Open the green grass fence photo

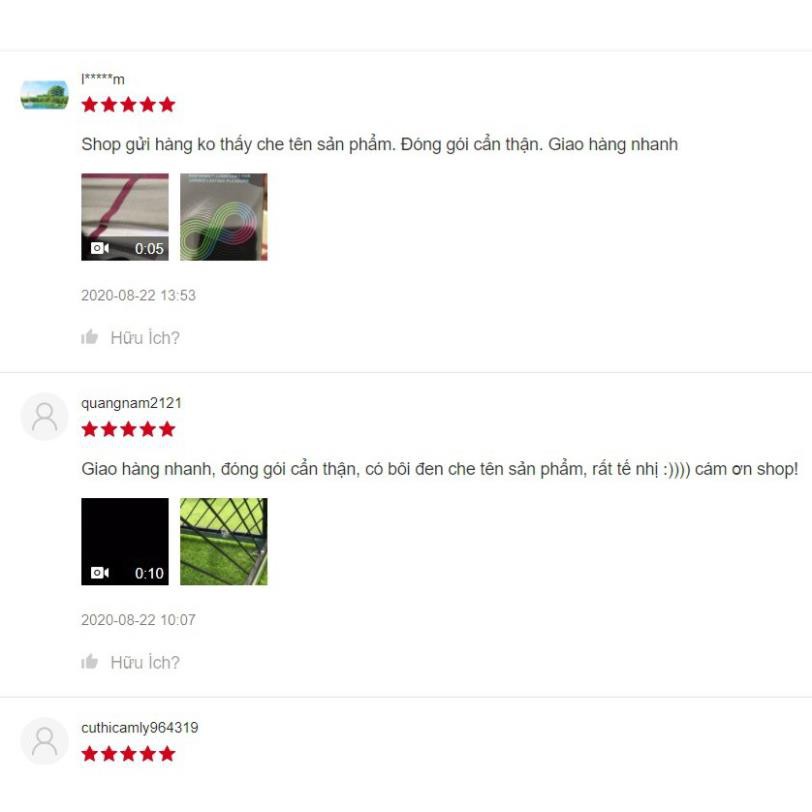224,542
